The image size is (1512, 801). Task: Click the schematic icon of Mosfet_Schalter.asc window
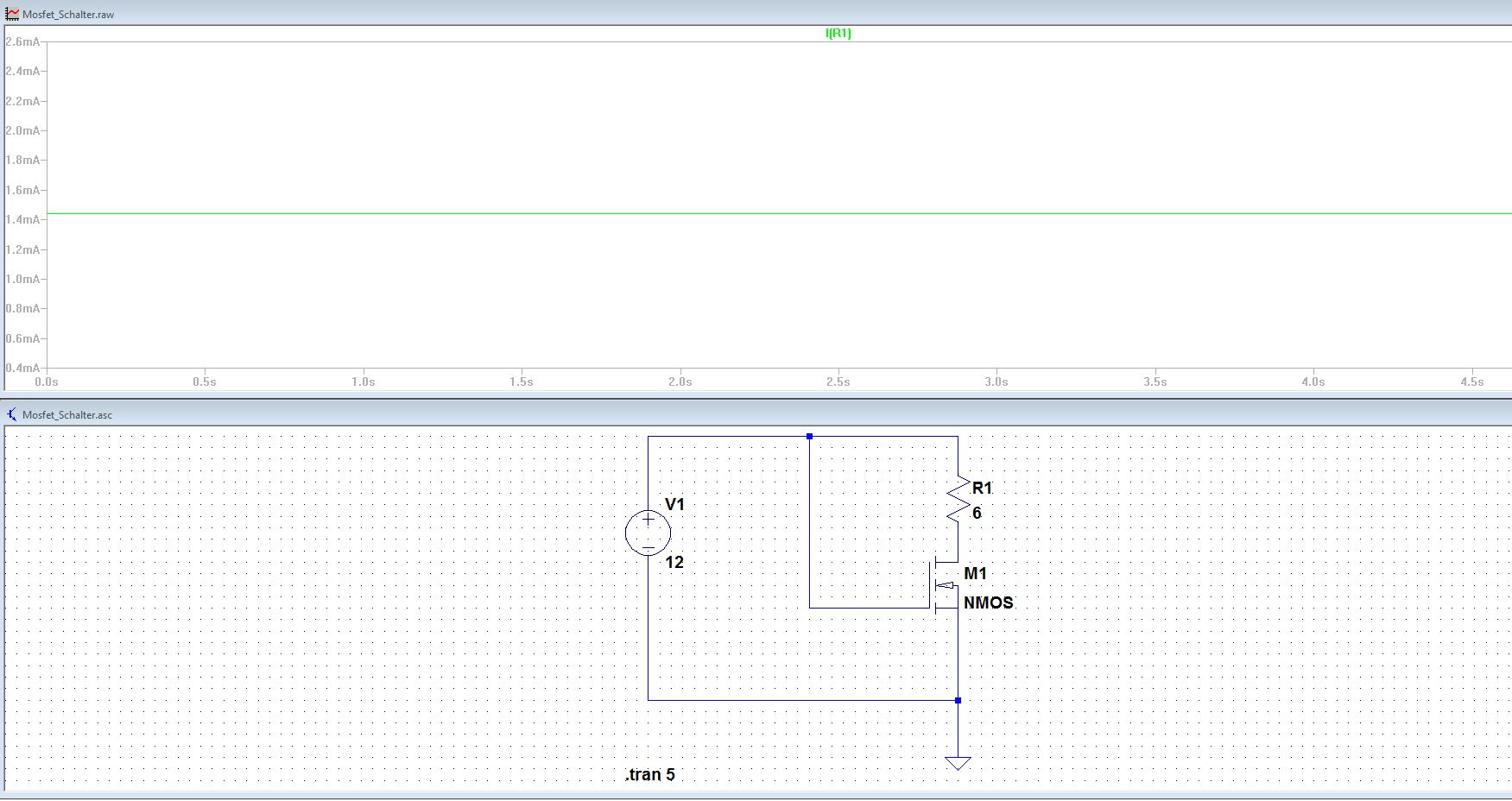pos(12,414)
